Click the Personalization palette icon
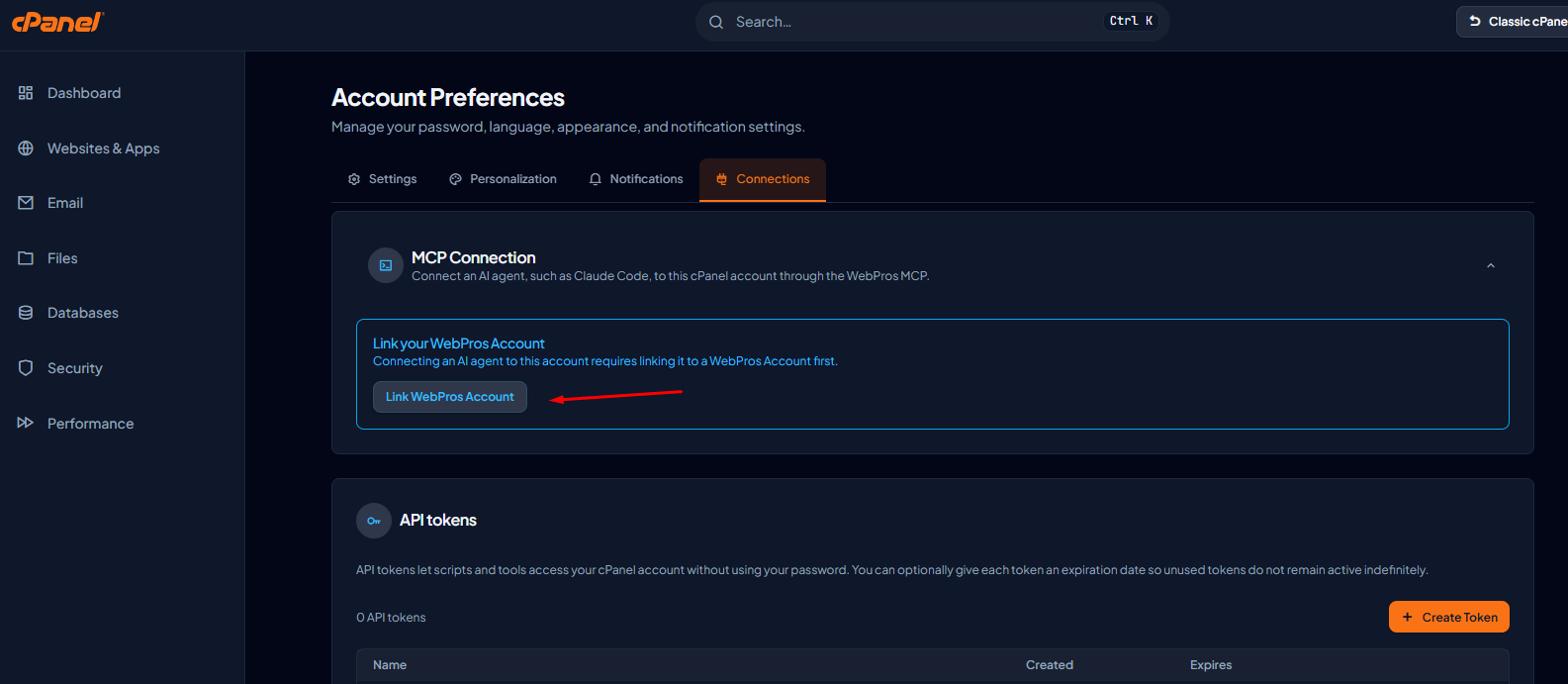1568x684 pixels. click(455, 179)
